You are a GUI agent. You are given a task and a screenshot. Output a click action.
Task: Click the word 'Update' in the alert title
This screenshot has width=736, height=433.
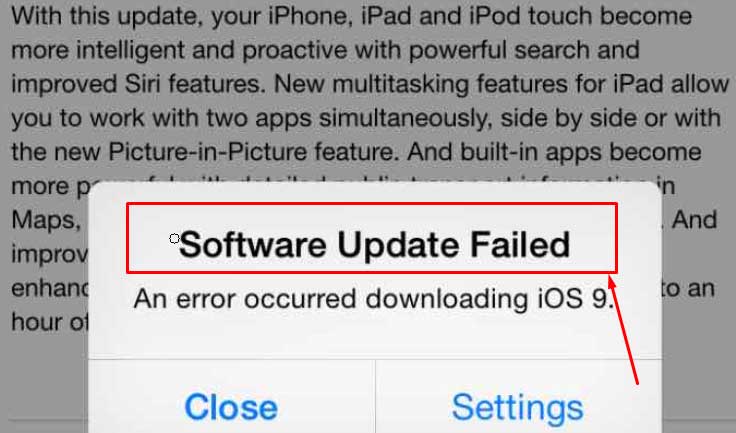coord(398,245)
